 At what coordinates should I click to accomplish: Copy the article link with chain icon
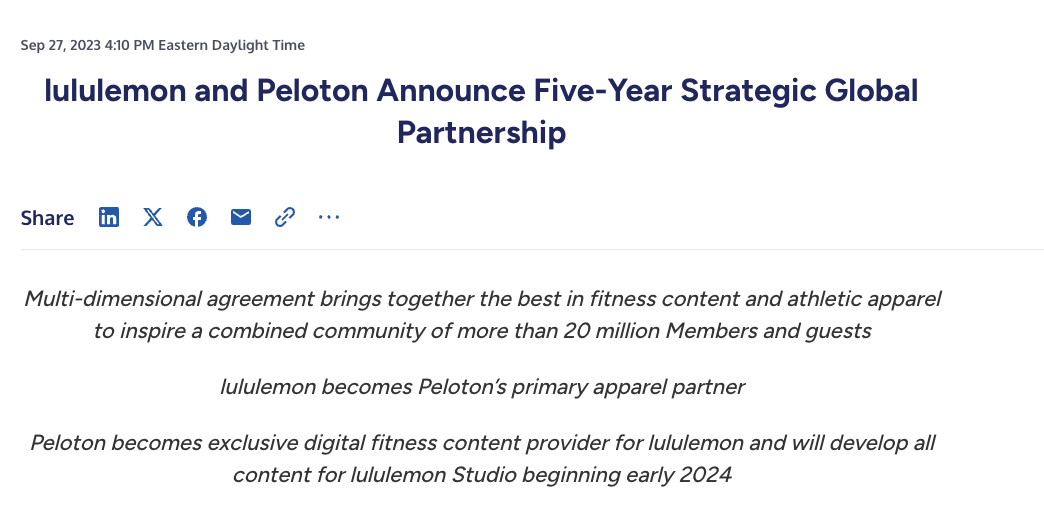pyautogui.click(x=285, y=217)
